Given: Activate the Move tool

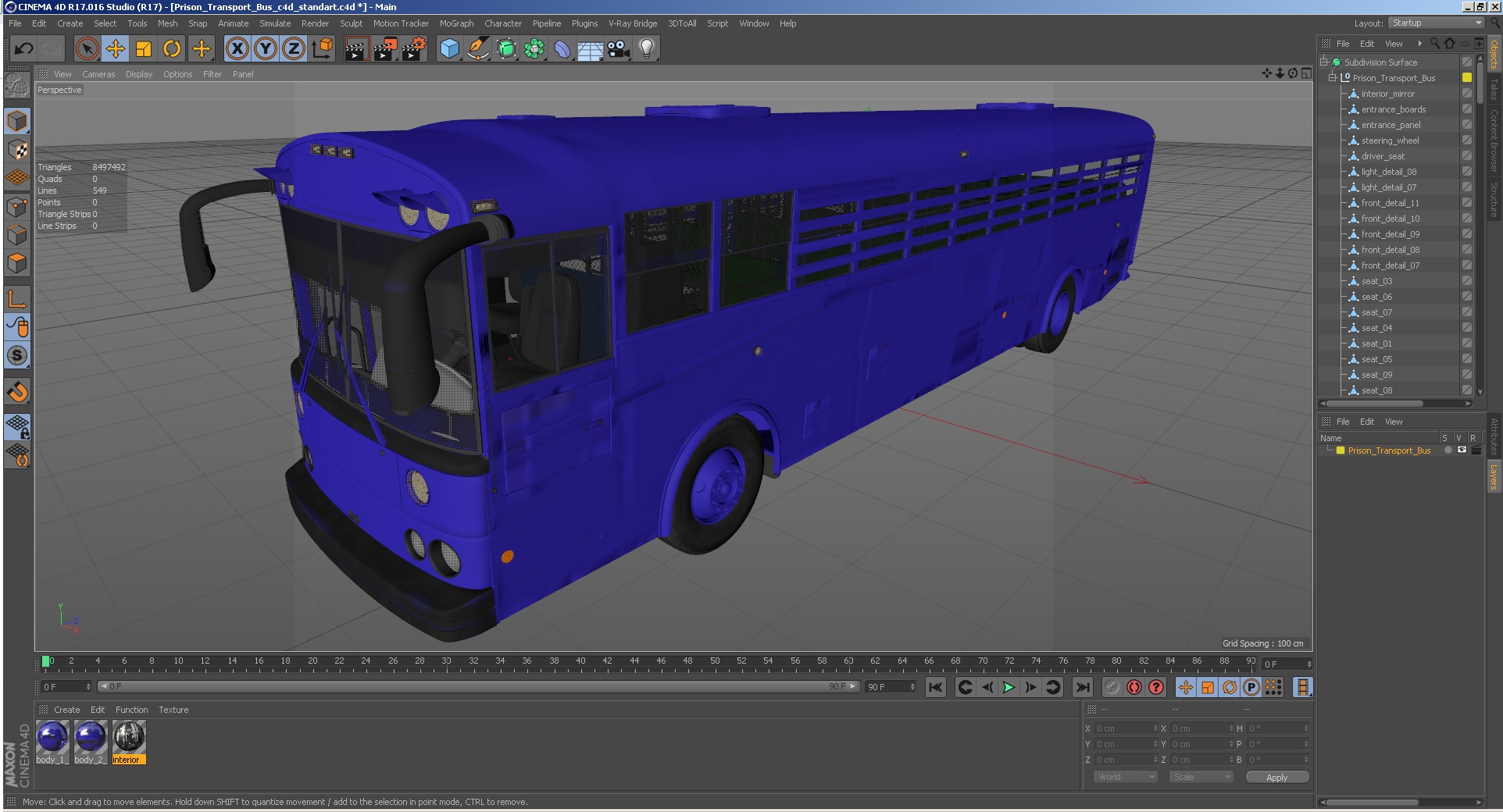Looking at the screenshot, I should pyautogui.click(x=116, y=49).
